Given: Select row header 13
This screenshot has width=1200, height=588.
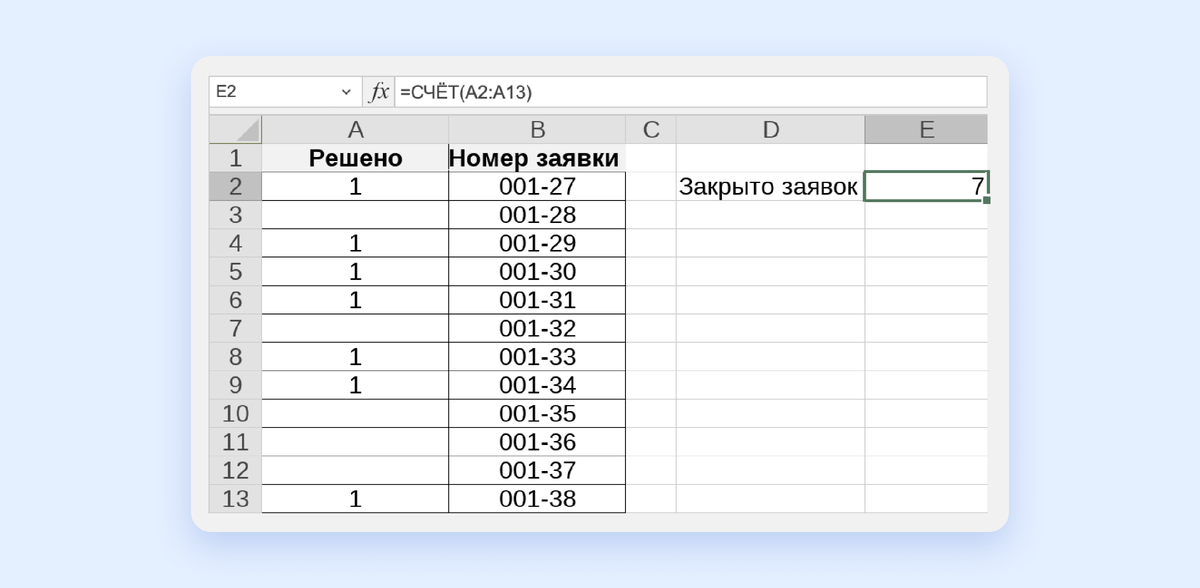Looking at the screenshot, I should [x=236, y=498].
